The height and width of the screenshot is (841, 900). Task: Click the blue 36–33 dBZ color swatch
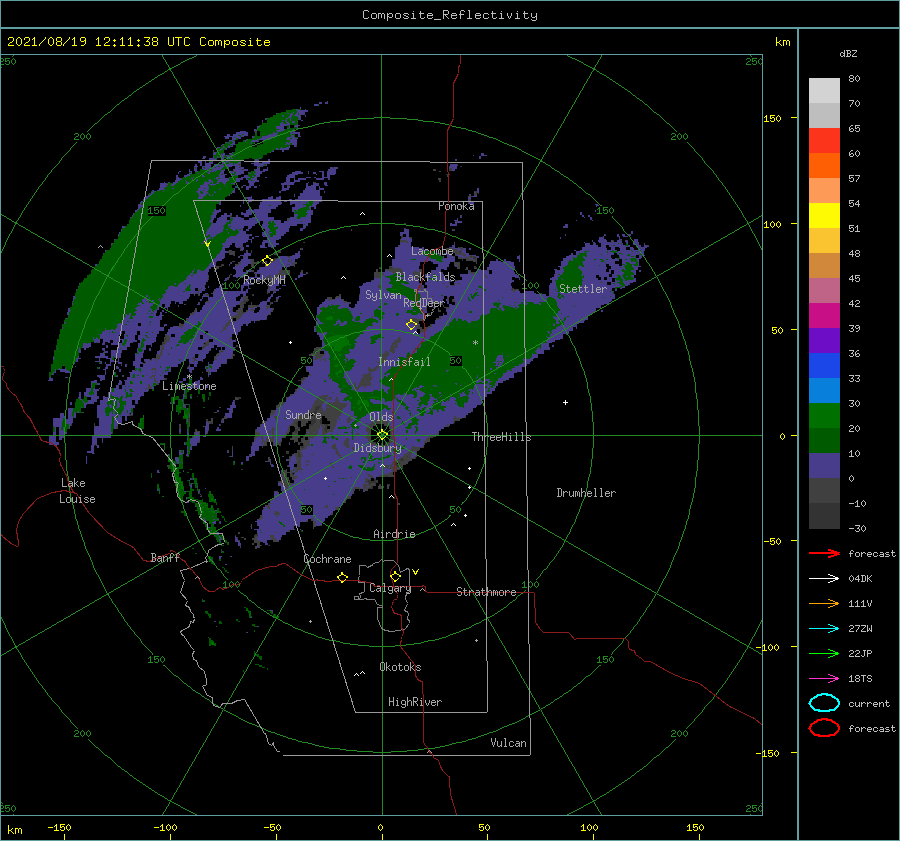824,366
